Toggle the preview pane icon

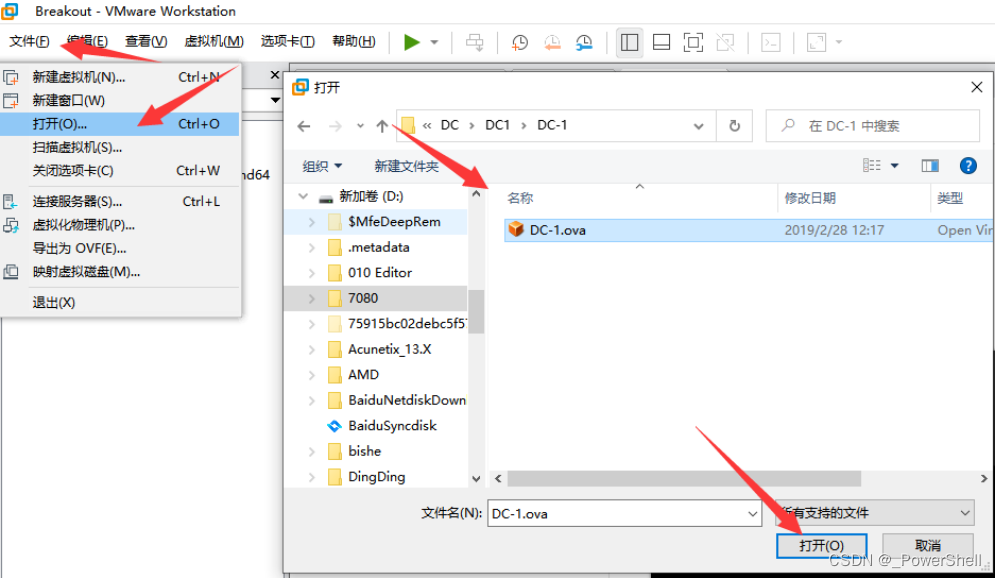[x=930, y=166]
